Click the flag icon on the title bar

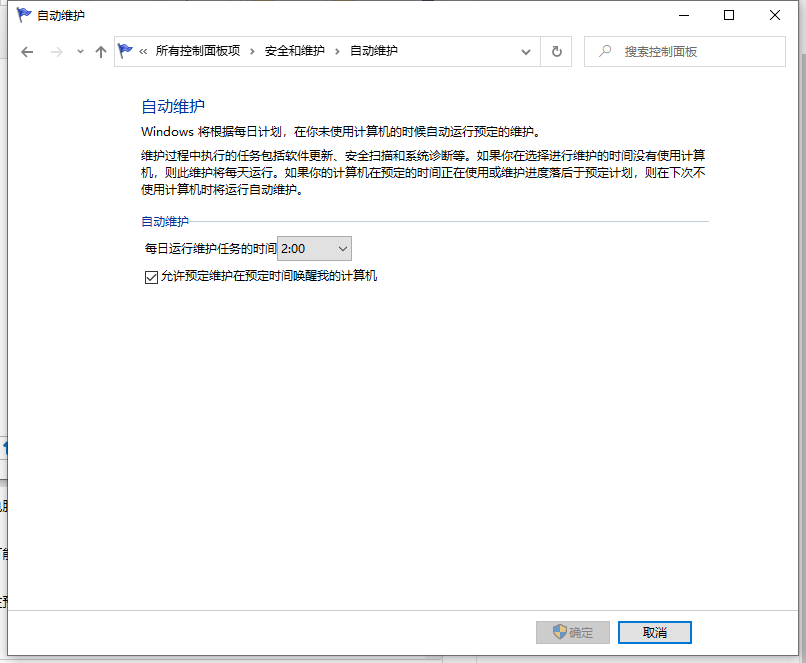tap(23, 15)
